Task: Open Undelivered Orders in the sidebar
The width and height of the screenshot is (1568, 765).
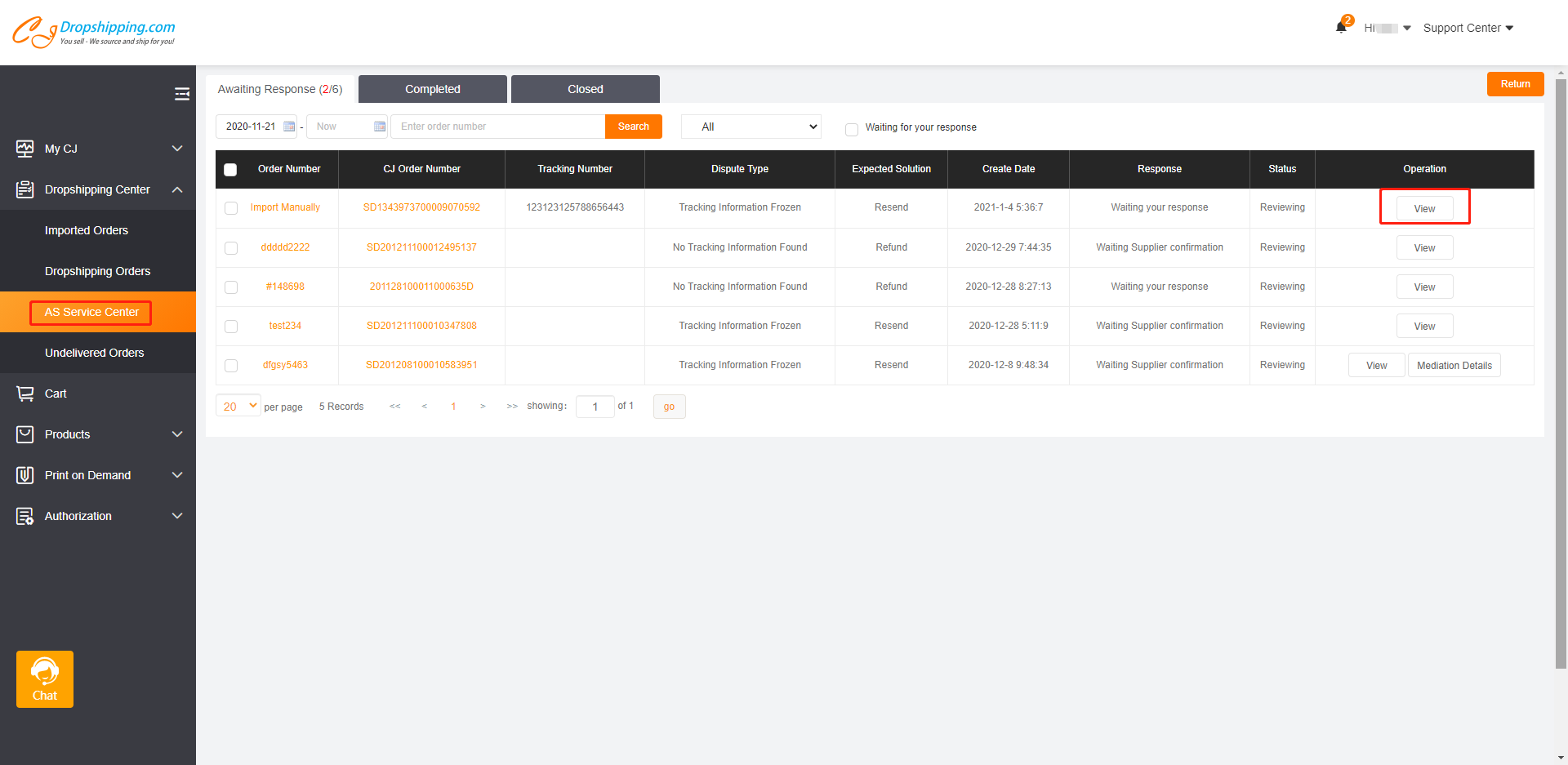Action: (x=94, y=353)
